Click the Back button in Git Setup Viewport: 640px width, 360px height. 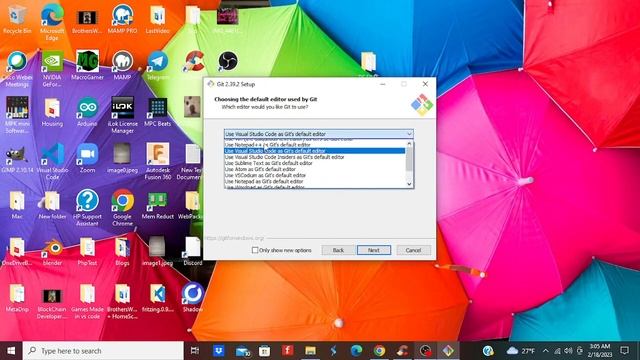tap(338, 250)
